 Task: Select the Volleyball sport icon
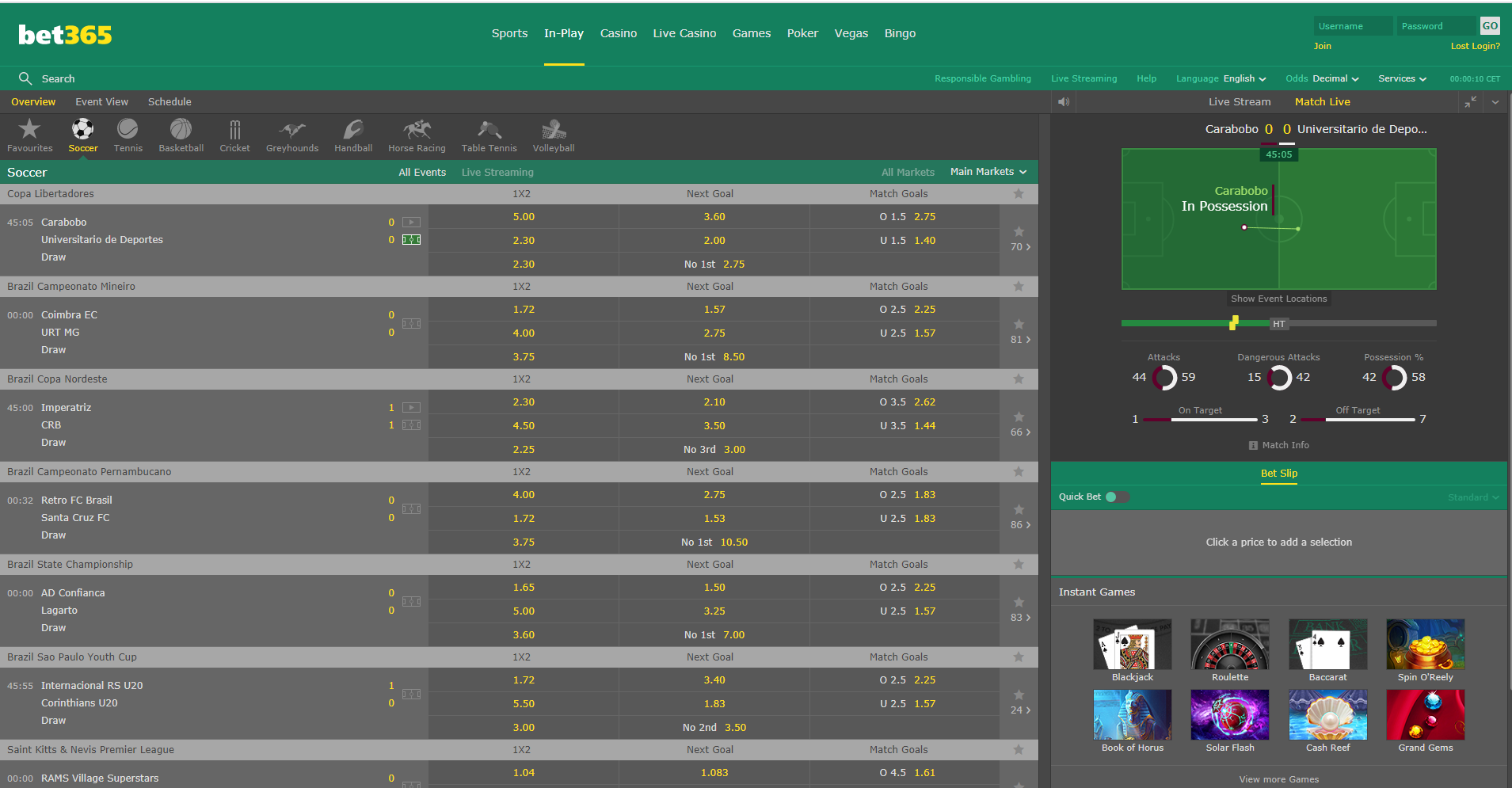pos(554,135)
